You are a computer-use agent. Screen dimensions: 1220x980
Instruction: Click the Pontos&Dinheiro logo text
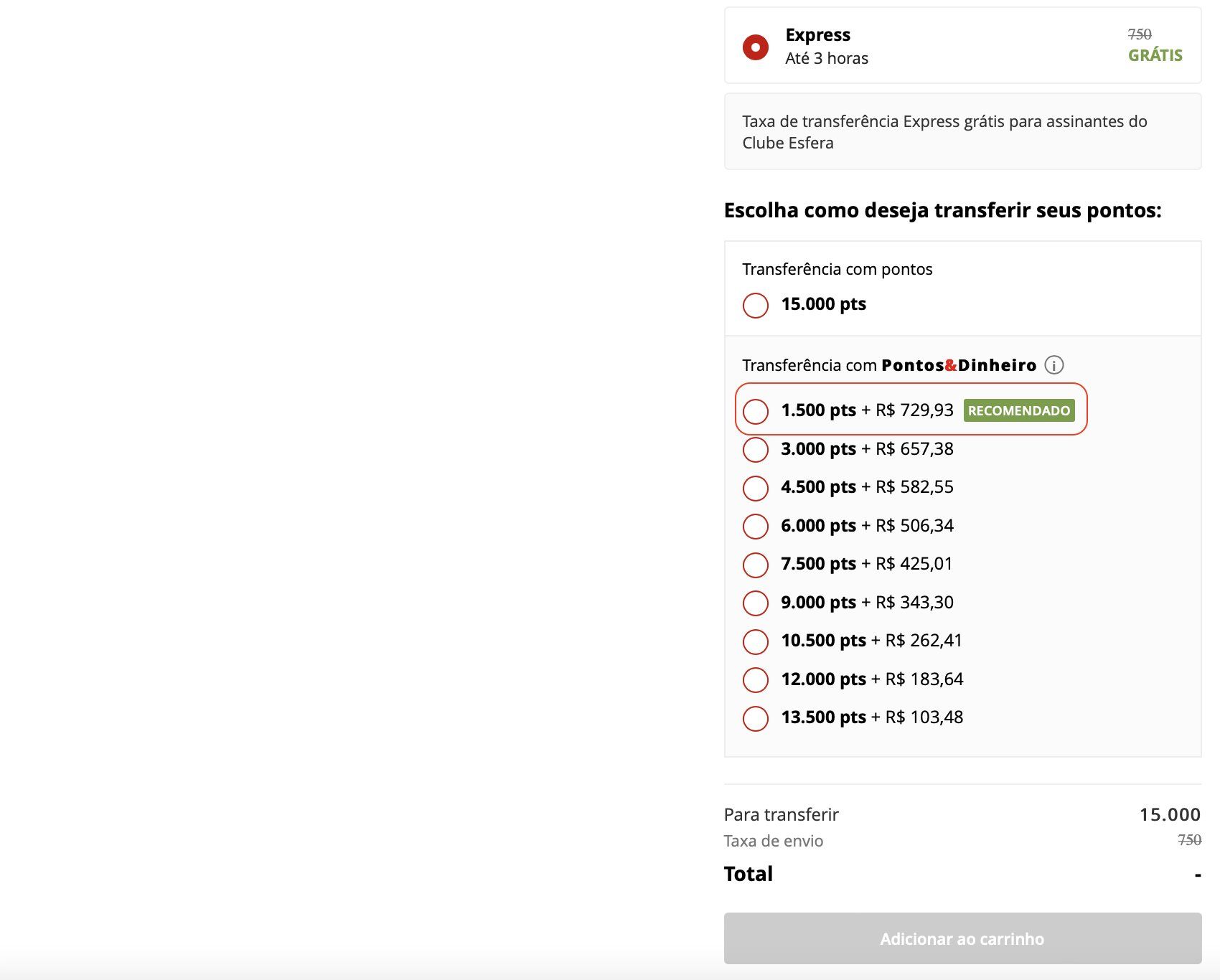(959, 365)
